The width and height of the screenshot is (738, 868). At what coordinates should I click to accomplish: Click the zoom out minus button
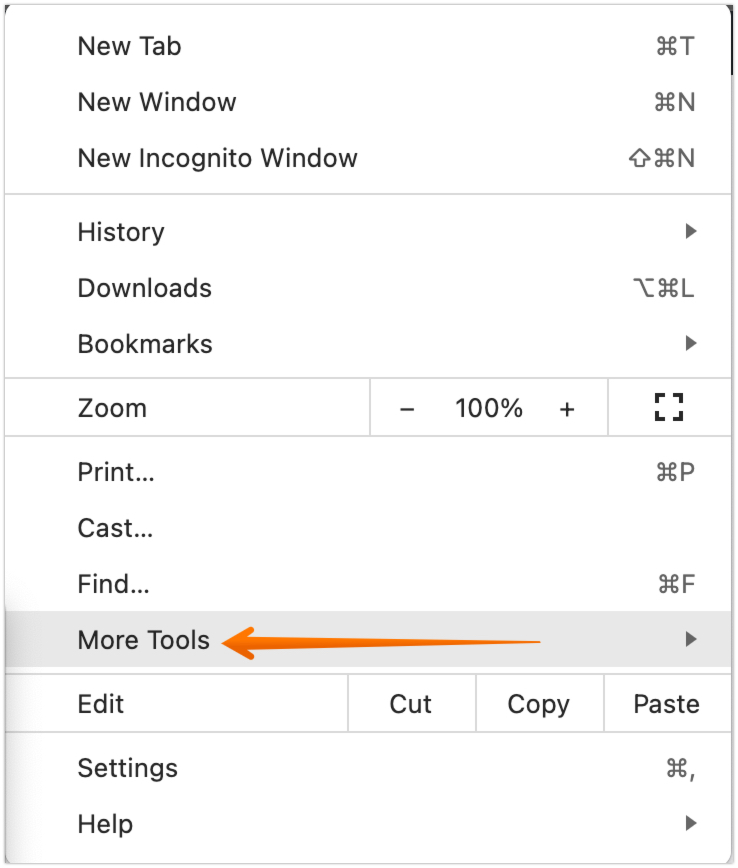click(407, 408)
